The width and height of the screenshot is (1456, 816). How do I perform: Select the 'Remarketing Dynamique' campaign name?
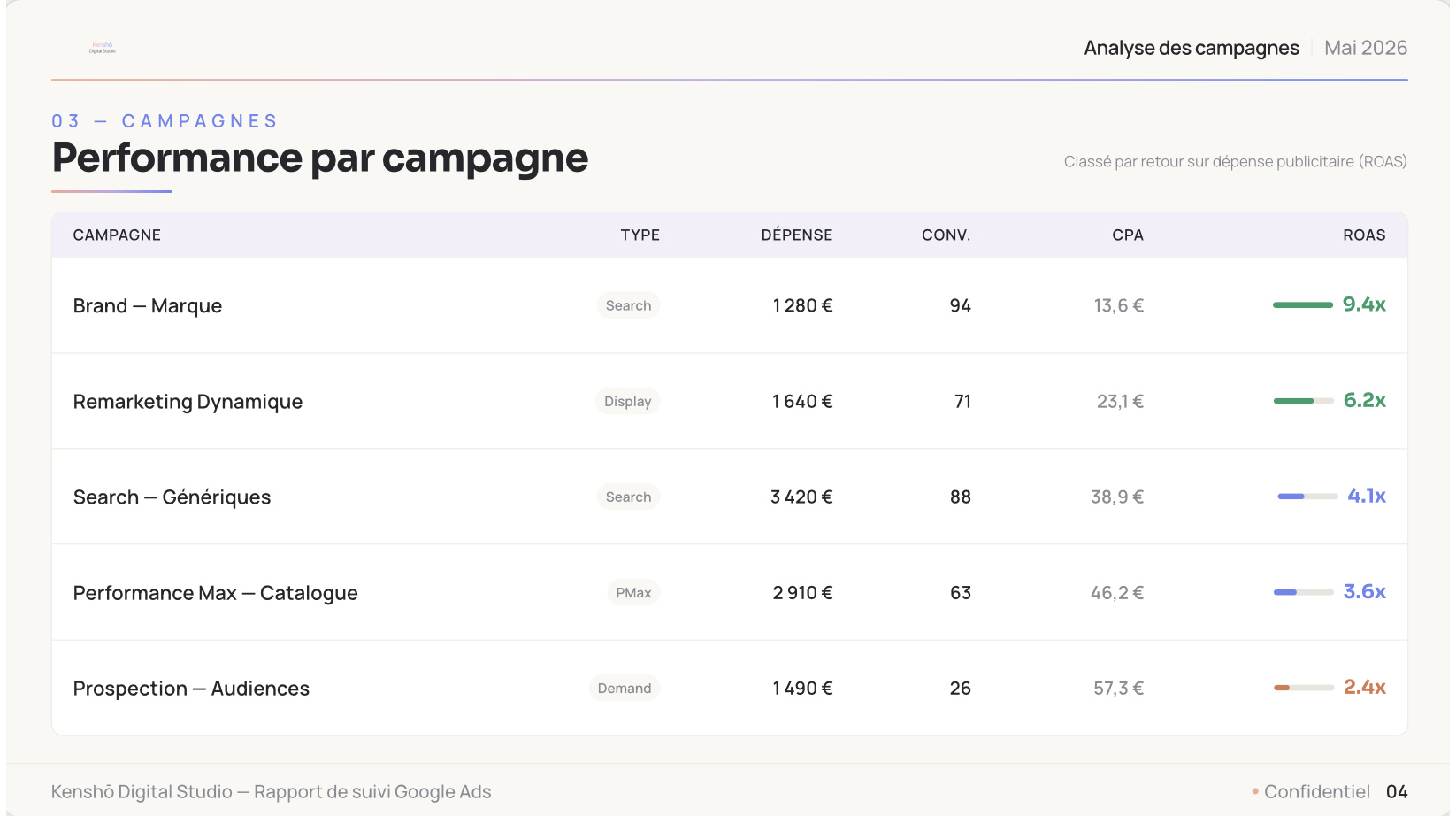[188, 402]
